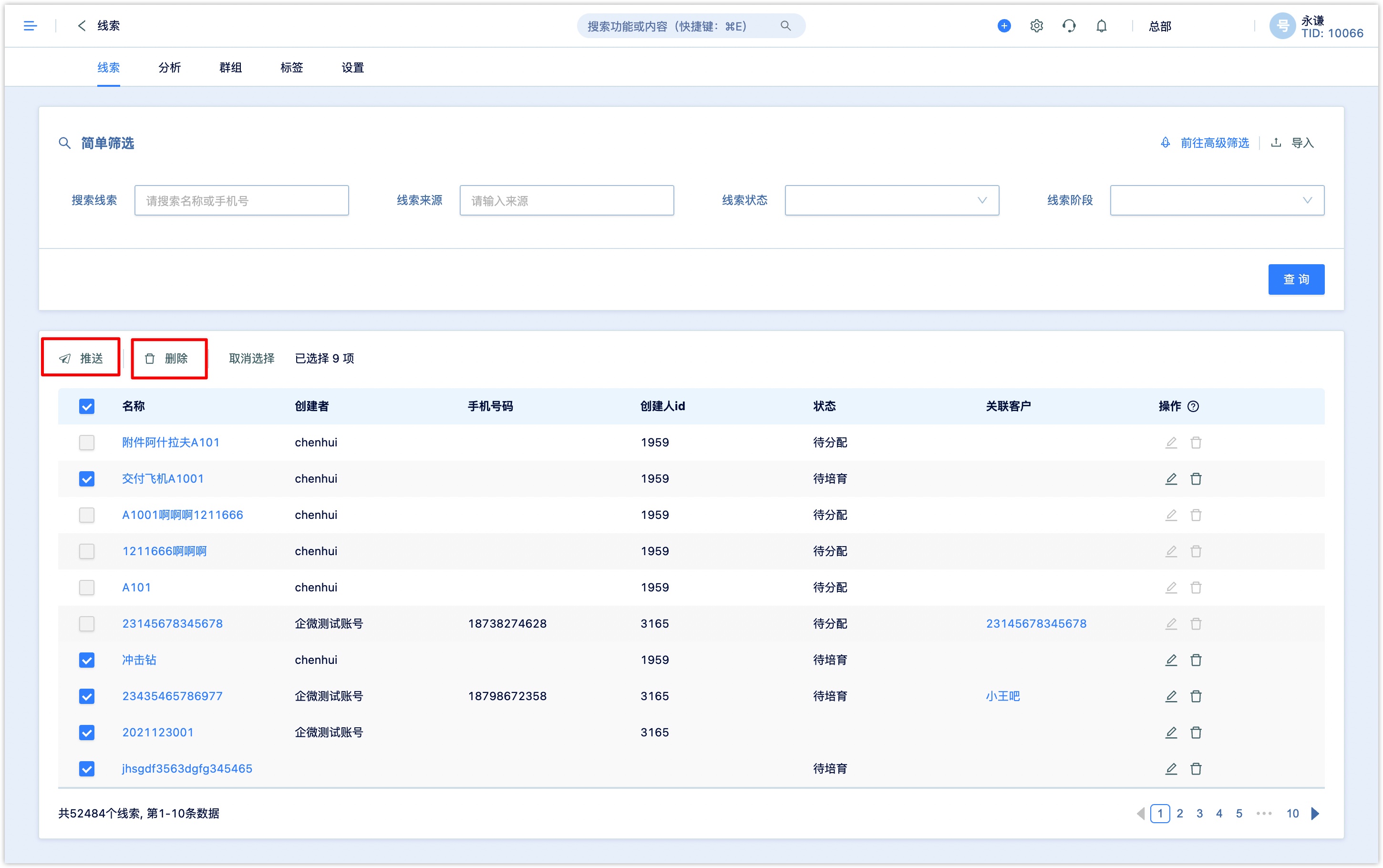Image resolution: width=1383 pixels, height=868 pixels.
Task: Switch to the 线索 tab
Action: tap(108, 68)
